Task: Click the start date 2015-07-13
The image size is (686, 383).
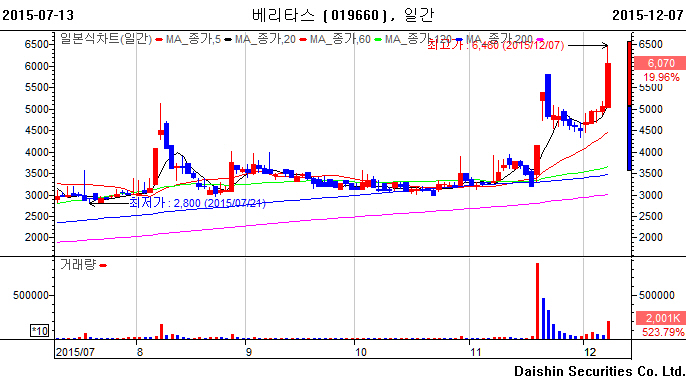Action: click(x=38, y=15)
